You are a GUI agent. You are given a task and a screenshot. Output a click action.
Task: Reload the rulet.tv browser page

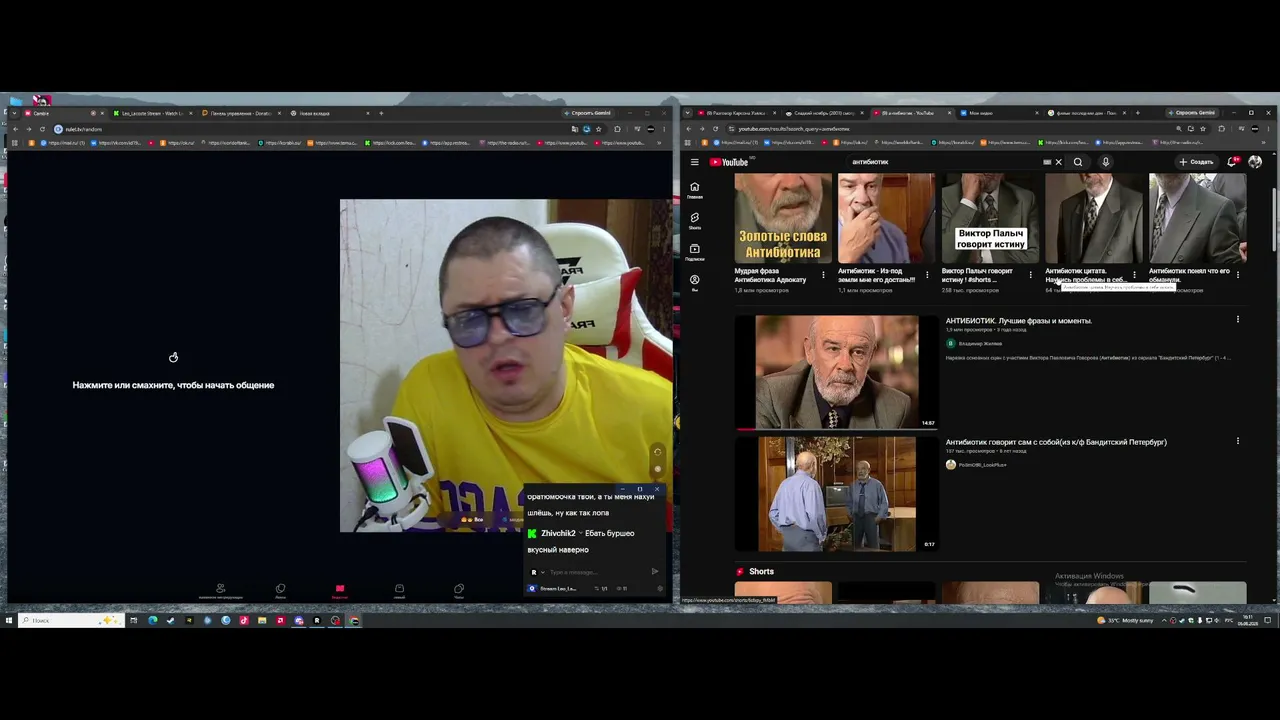click(42, 129)
